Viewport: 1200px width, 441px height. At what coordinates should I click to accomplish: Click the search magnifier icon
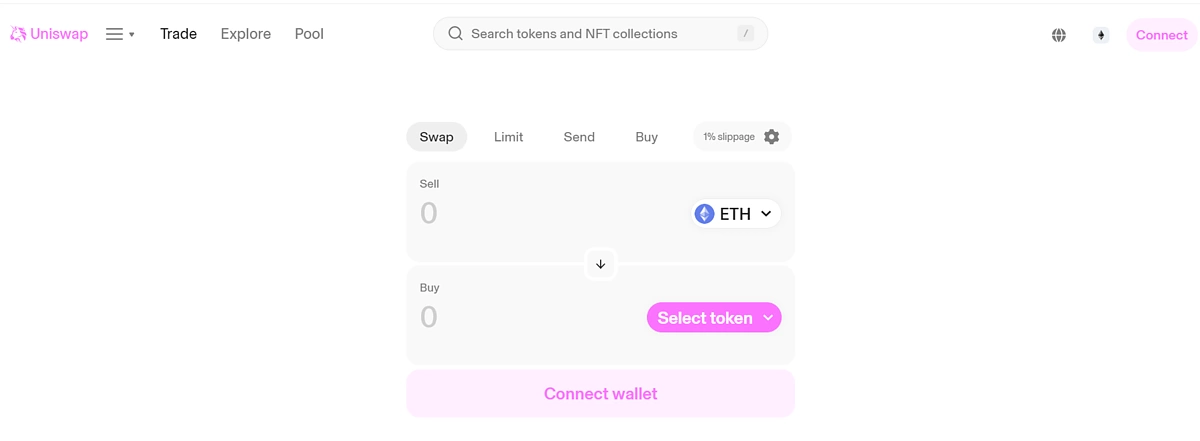point(455,34)
